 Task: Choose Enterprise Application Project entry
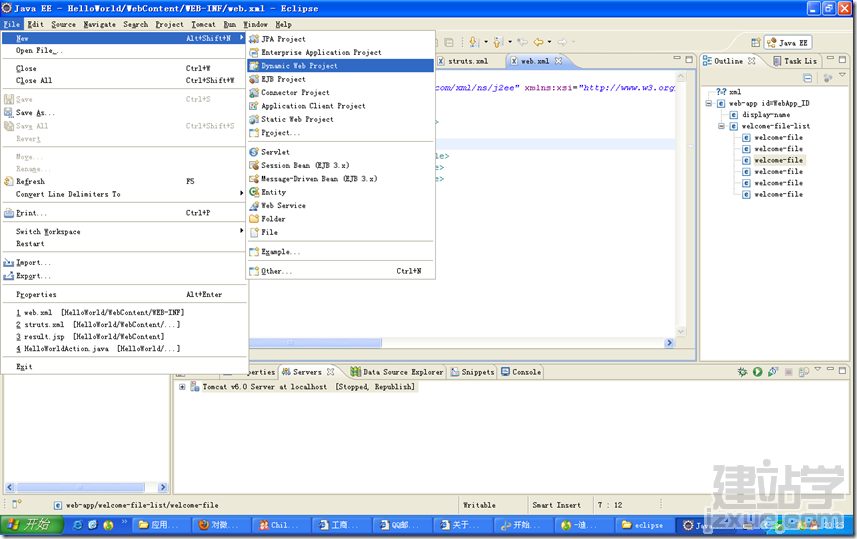tap(341, 52)
